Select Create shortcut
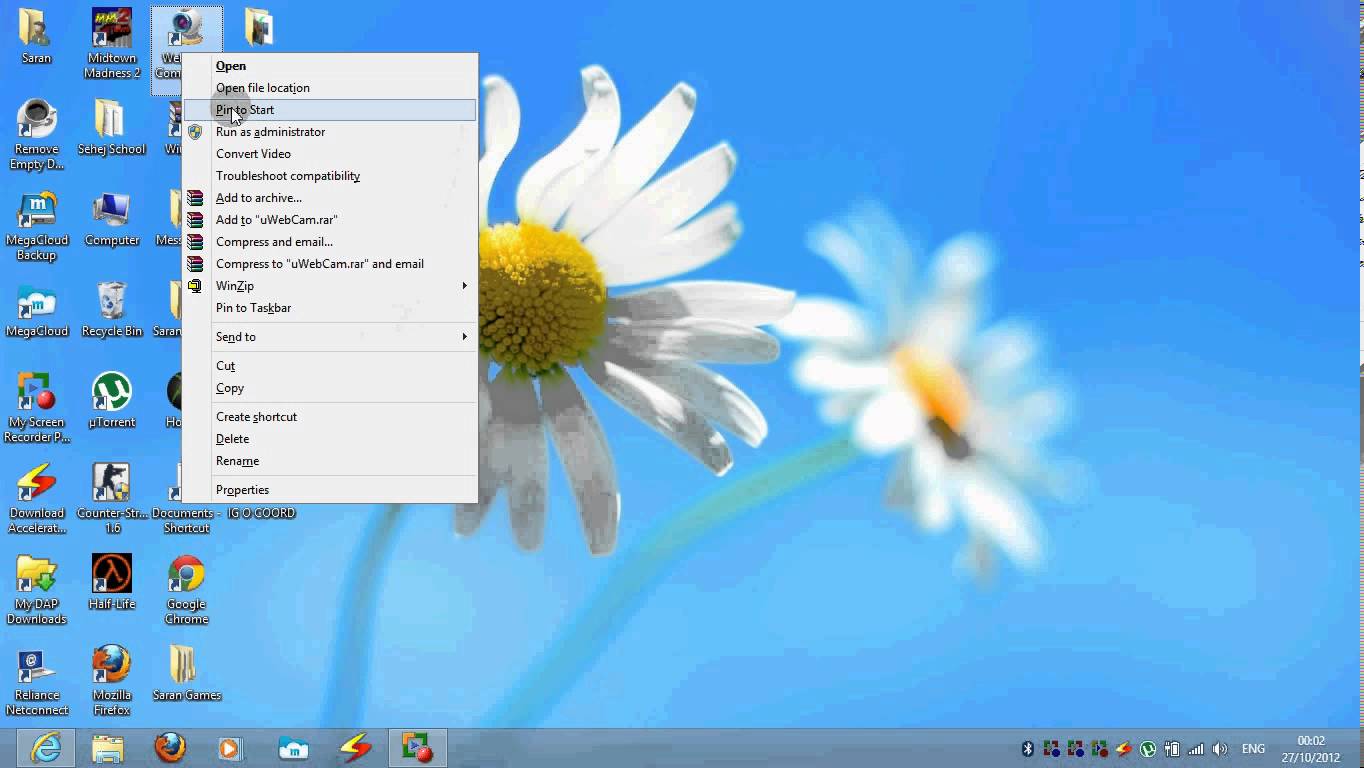1364x768 pixels. tap(330, 417)
